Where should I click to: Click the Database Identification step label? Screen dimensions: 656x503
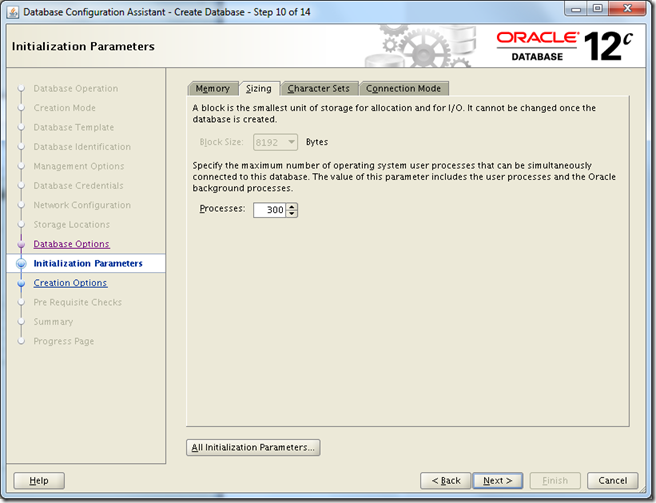coord(82,147)
